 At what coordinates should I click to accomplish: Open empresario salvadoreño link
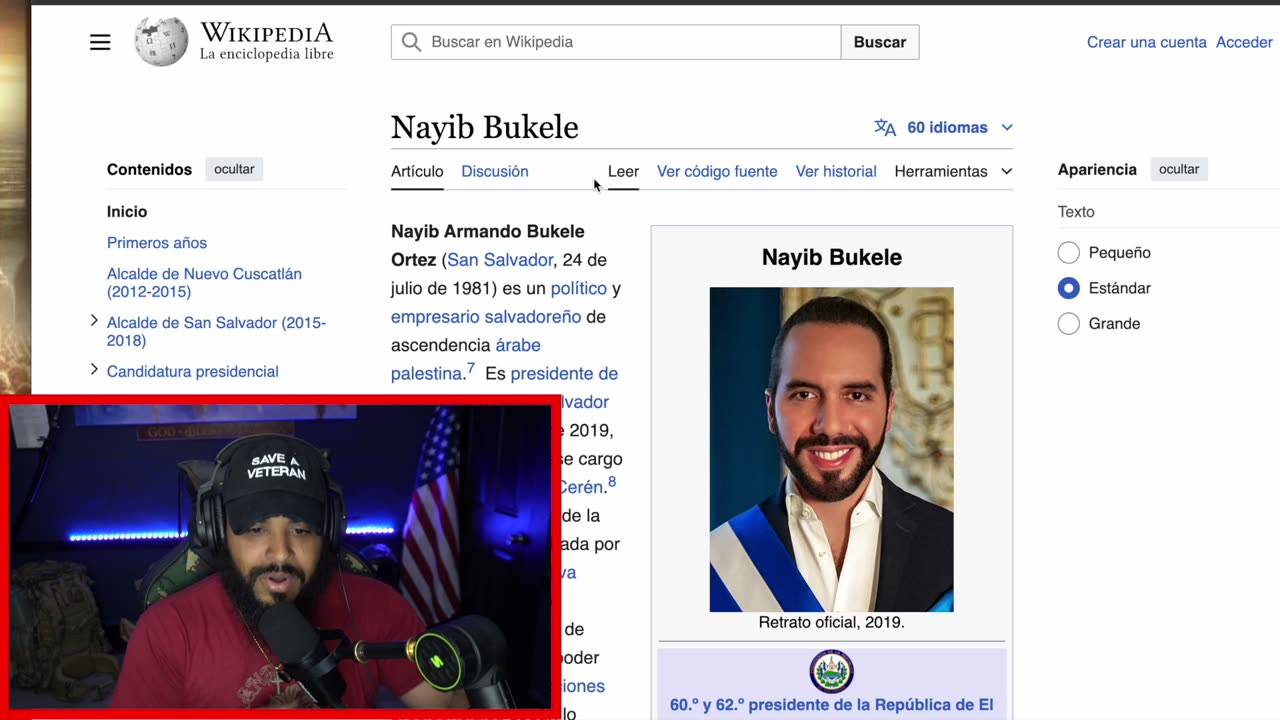486,317
